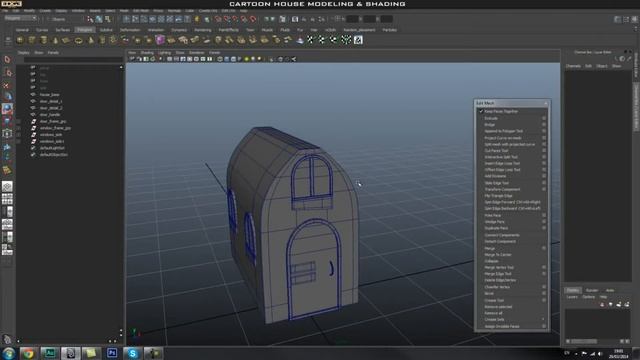
Task: Expand the window_frame_grp group in Outliner
Action: click(x=19, y=128)
